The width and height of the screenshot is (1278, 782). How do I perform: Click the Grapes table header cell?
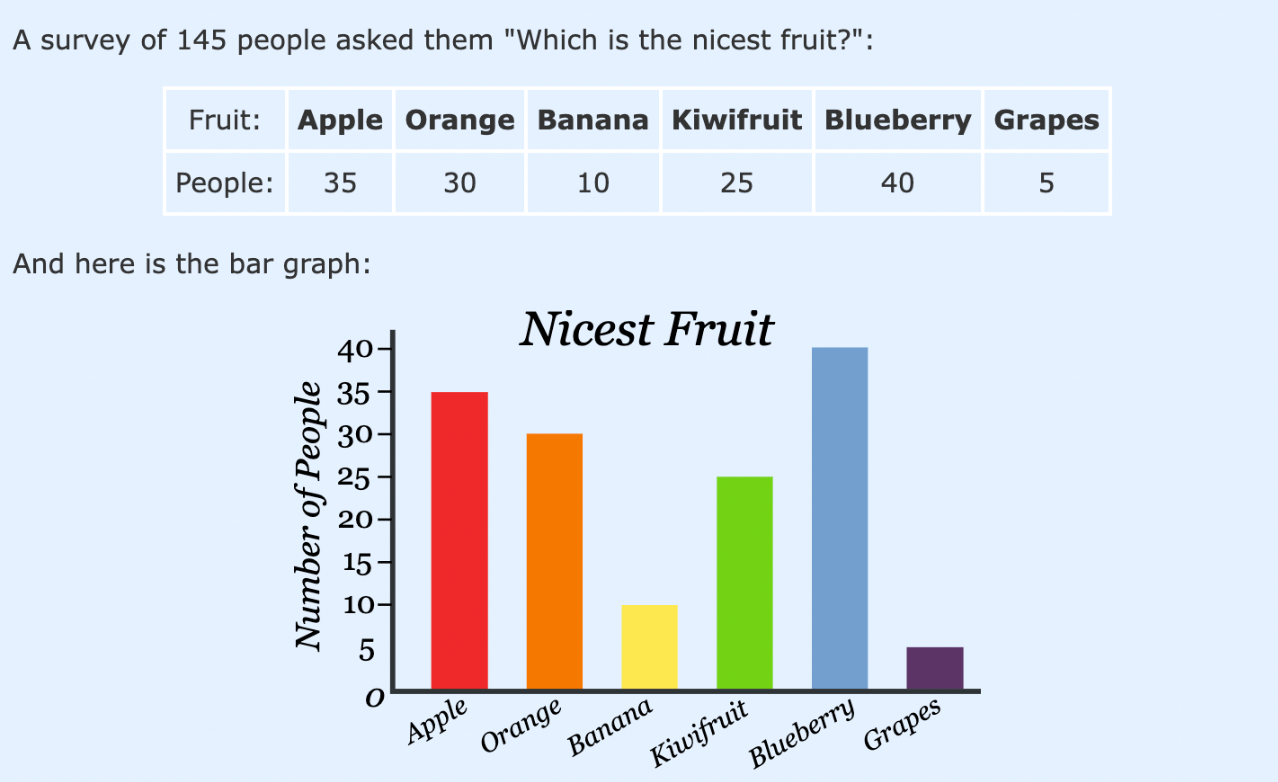1046,120
